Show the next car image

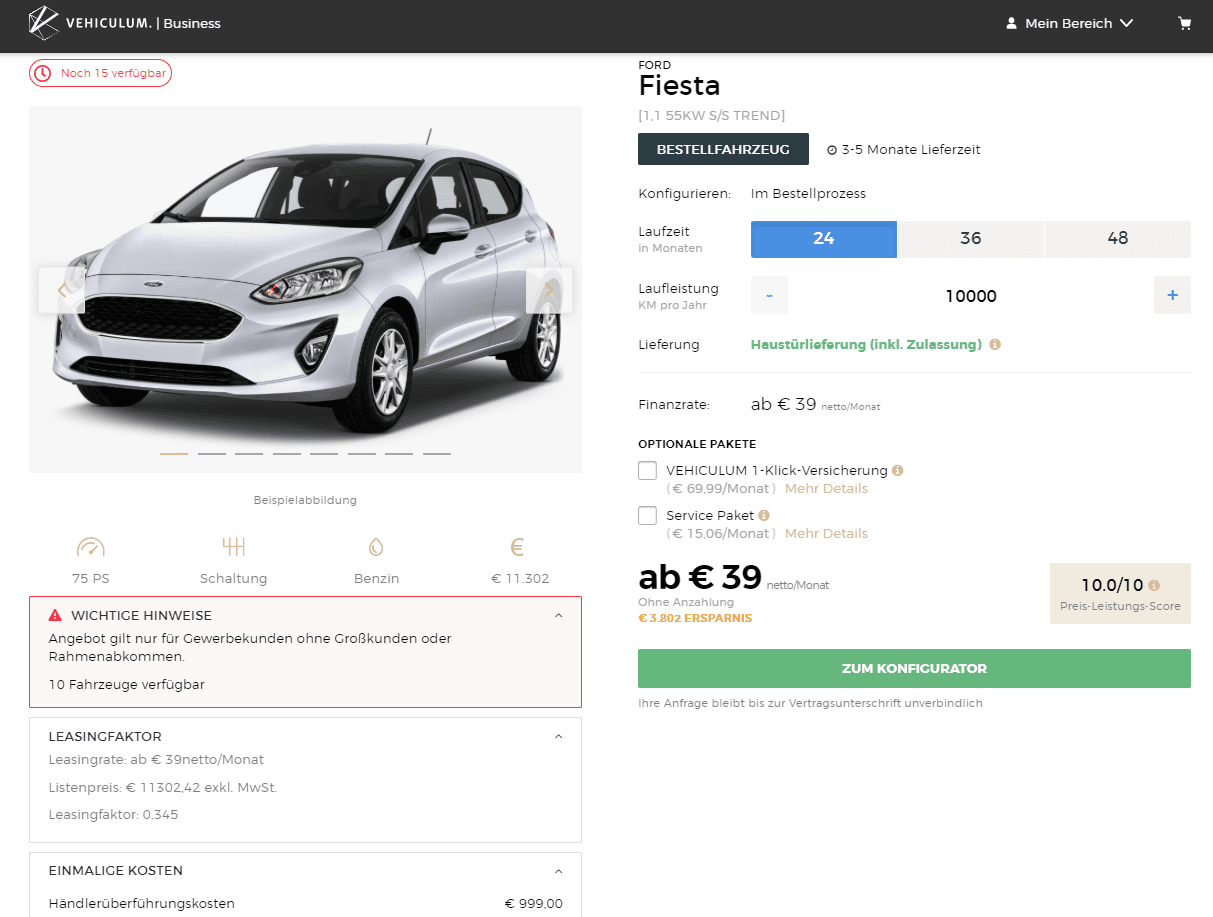[x=549, y=290]
